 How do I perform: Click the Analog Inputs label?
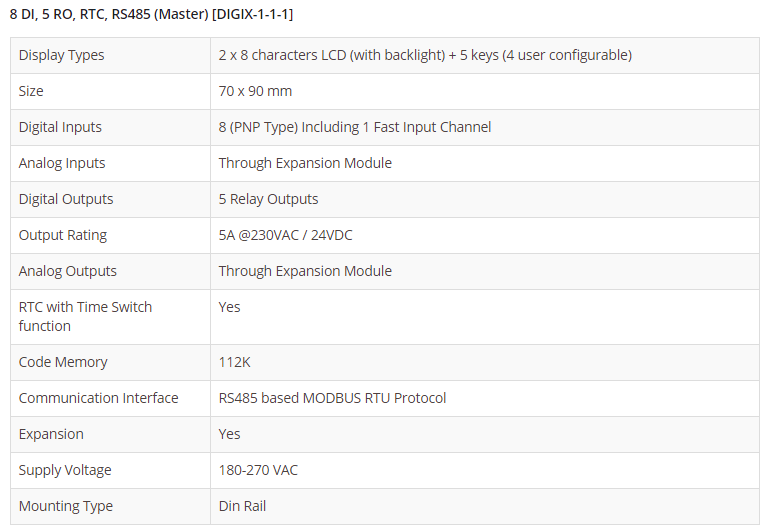(62, 163)
